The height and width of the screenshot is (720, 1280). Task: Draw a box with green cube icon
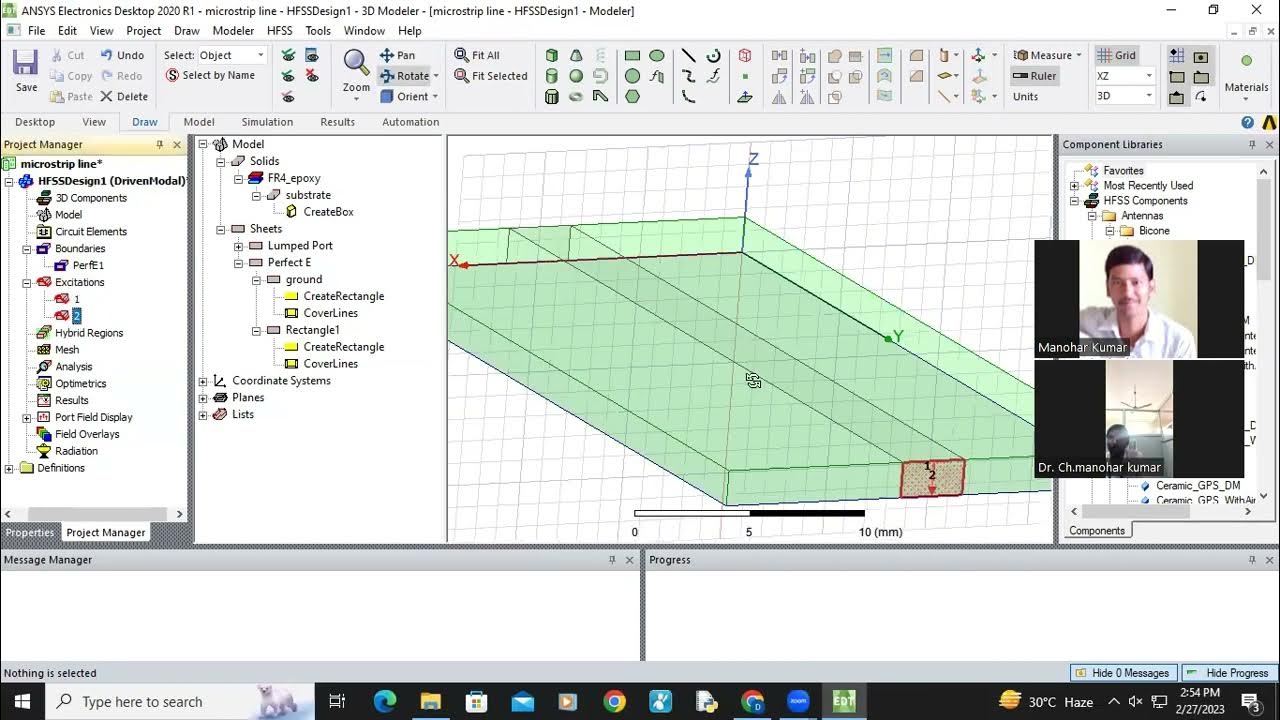click(x=552, y=55)
